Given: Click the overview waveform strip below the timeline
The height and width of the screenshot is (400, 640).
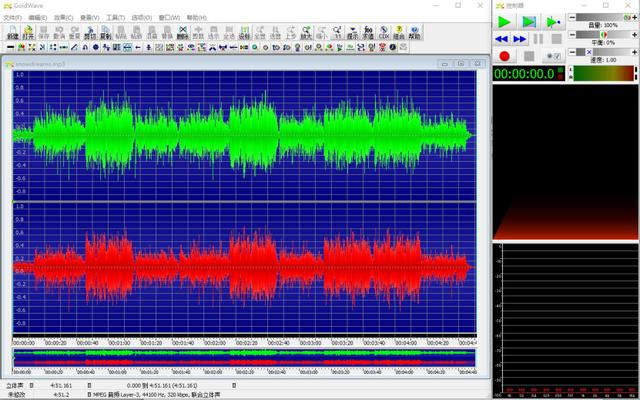Looking at the screenshot, I should [x=245, y=355].
